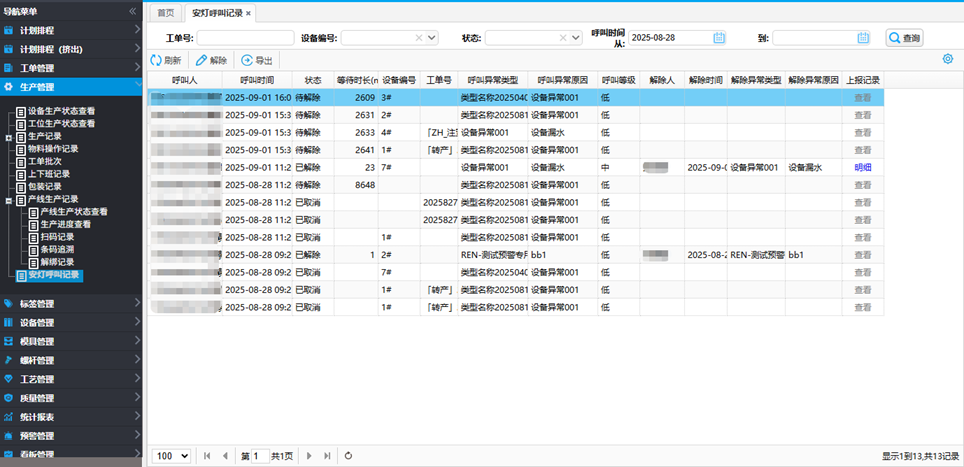
Task: Open the 设备编号 dropdown arrow
Action: [432, 38]
